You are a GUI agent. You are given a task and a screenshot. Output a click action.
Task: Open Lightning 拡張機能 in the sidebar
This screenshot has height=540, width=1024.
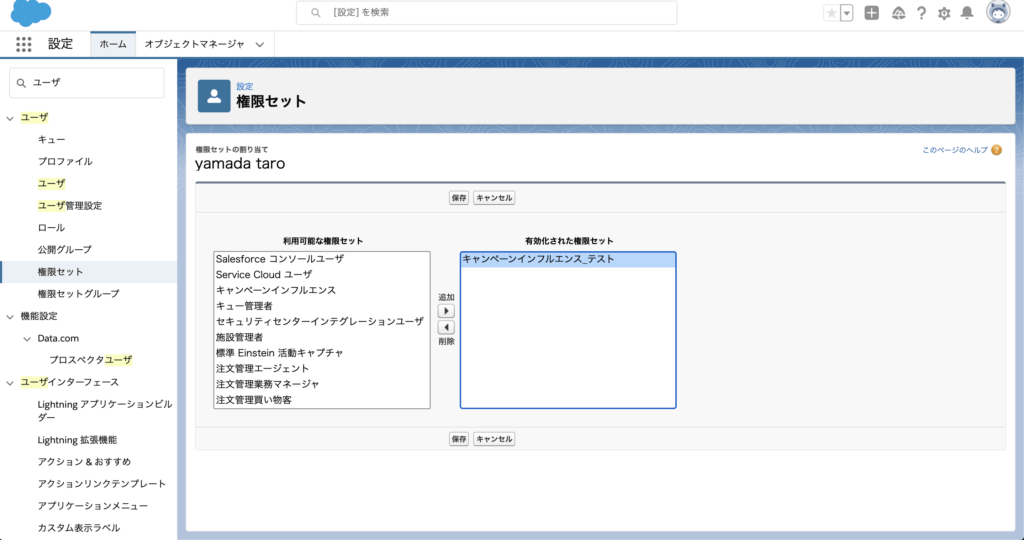pyautogui.click(x=77, y=440)
